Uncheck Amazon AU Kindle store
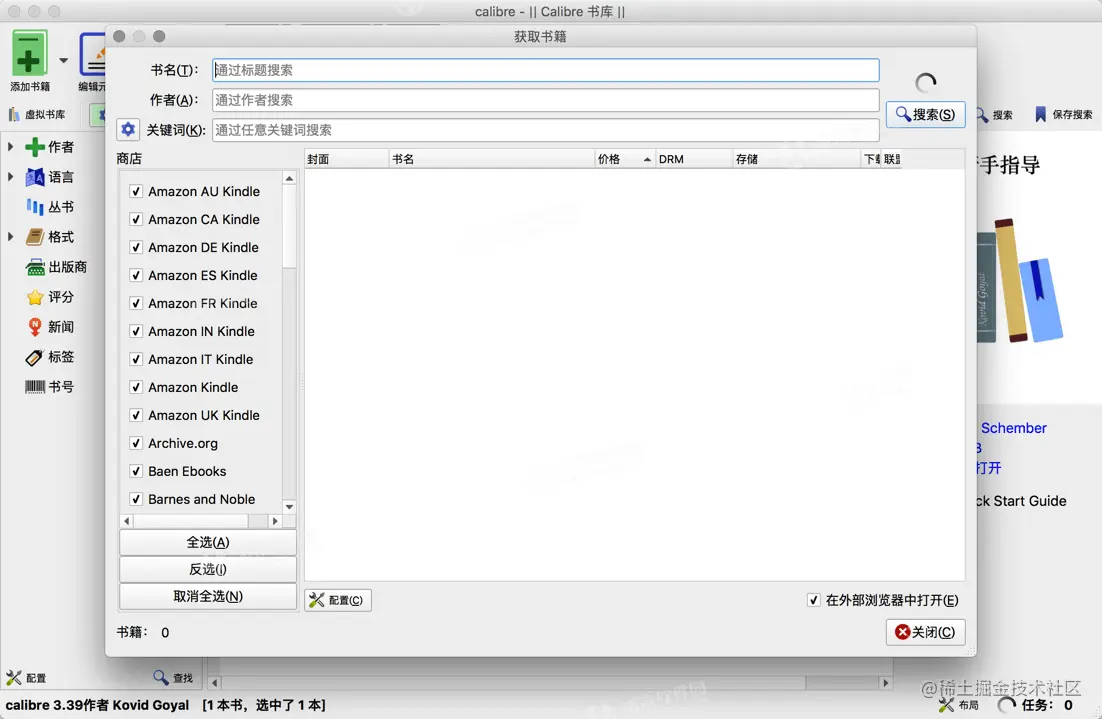Image resolution: width=1102 pixels, height=719 pixels. pyautogui.click(x=136, y=191)
